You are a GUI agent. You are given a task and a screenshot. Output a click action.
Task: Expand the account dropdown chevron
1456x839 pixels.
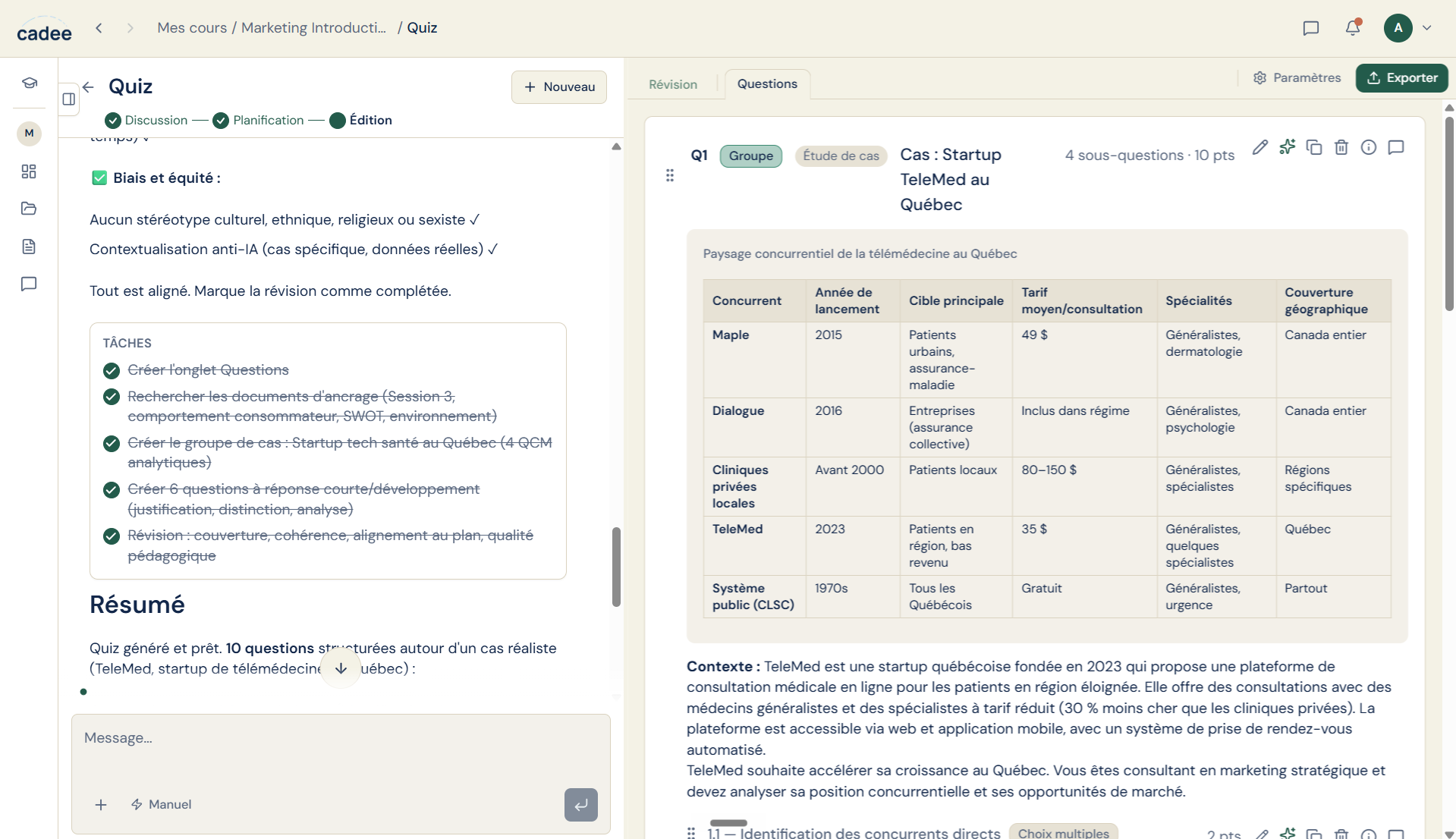[1427, 28]
